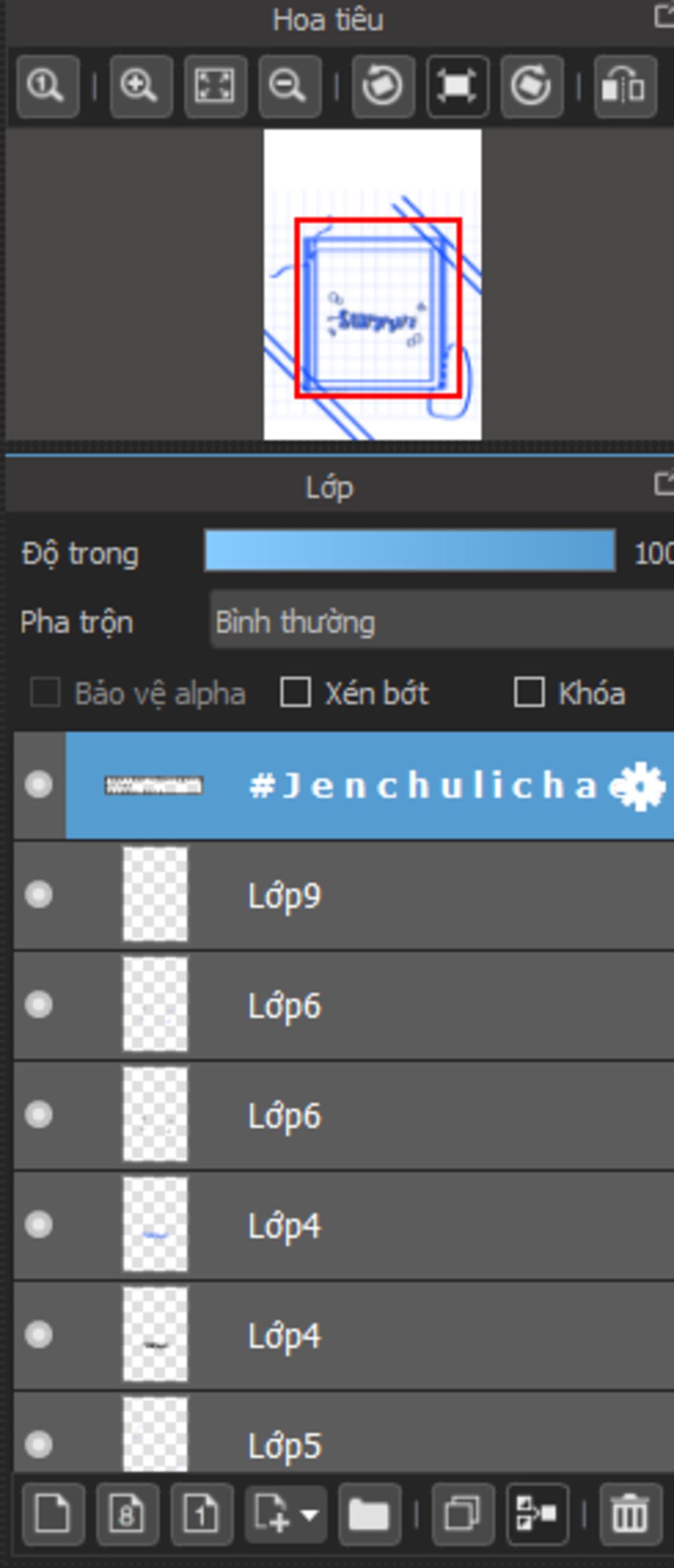Duplicate the selected layer
The image size is (674, 1568).
pyautogui.click(x=463, y=1514)
